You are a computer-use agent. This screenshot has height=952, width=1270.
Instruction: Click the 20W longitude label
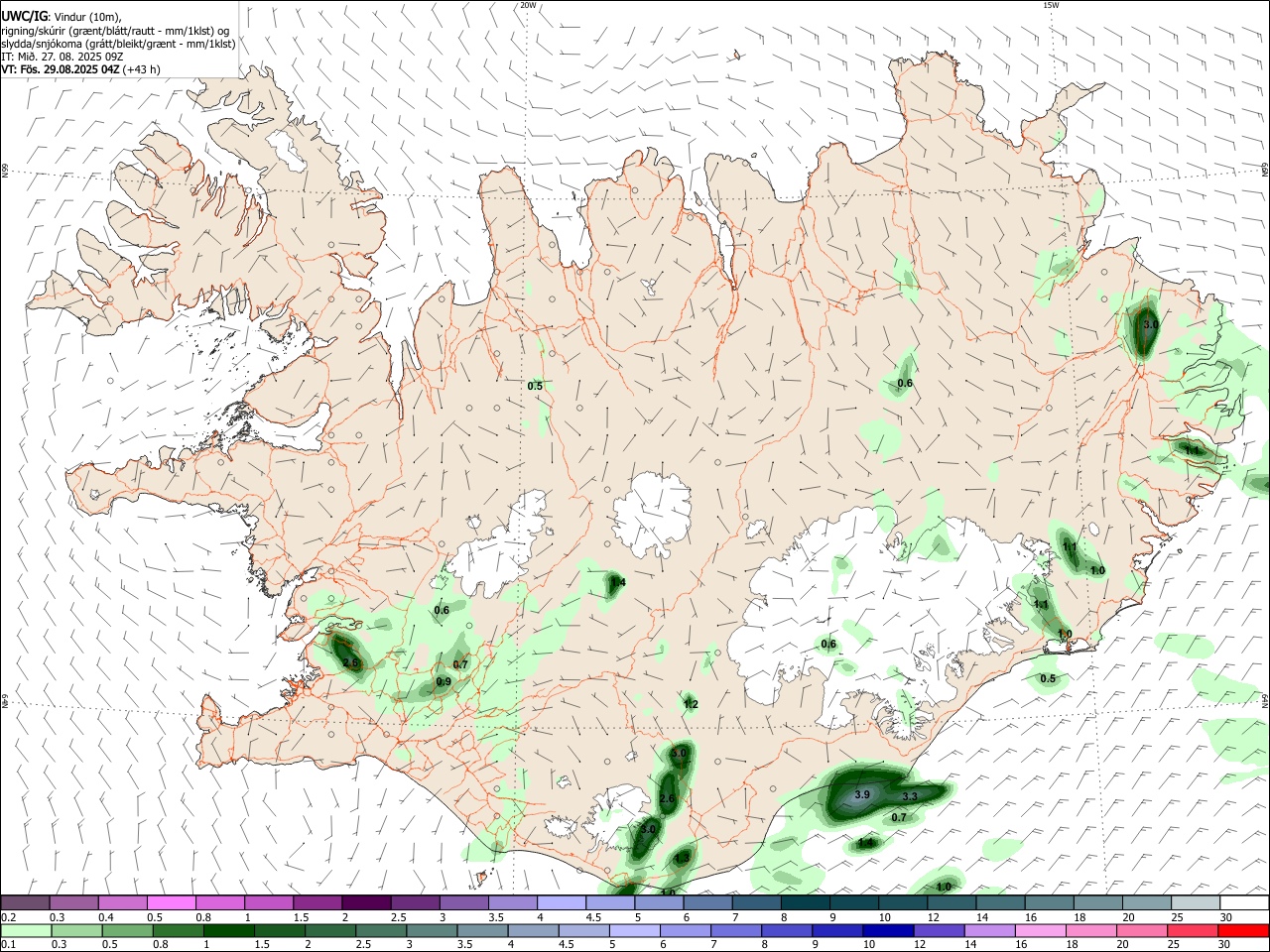[x=528, y=5]
